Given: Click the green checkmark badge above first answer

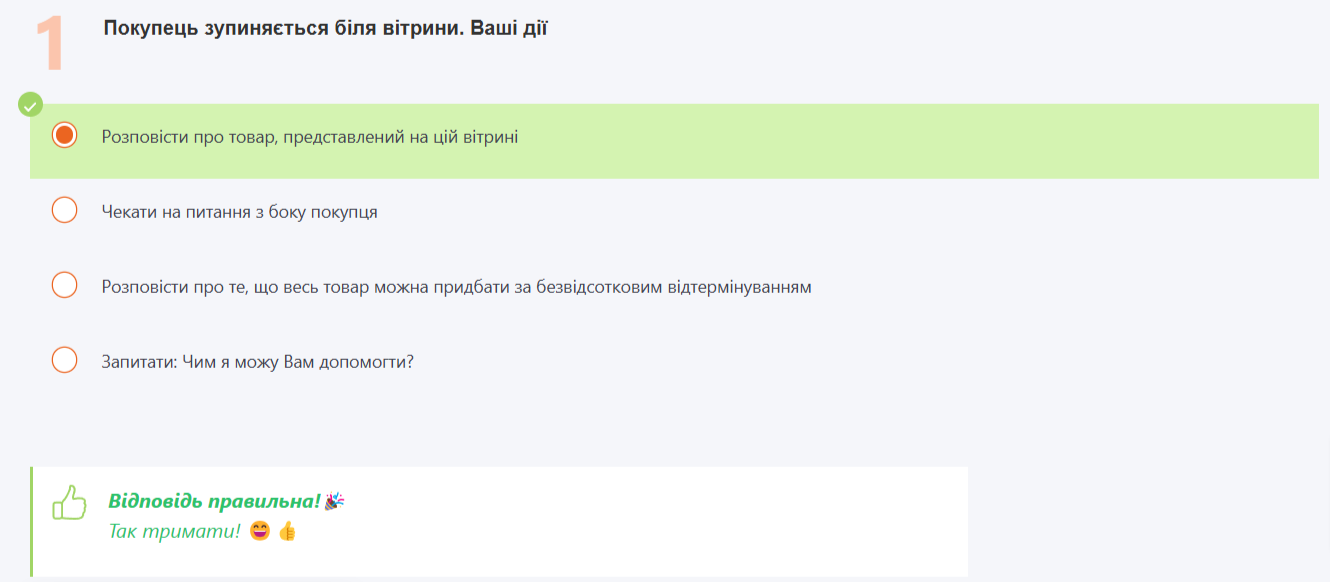Looking at the screenshot, I should [31, 104].
